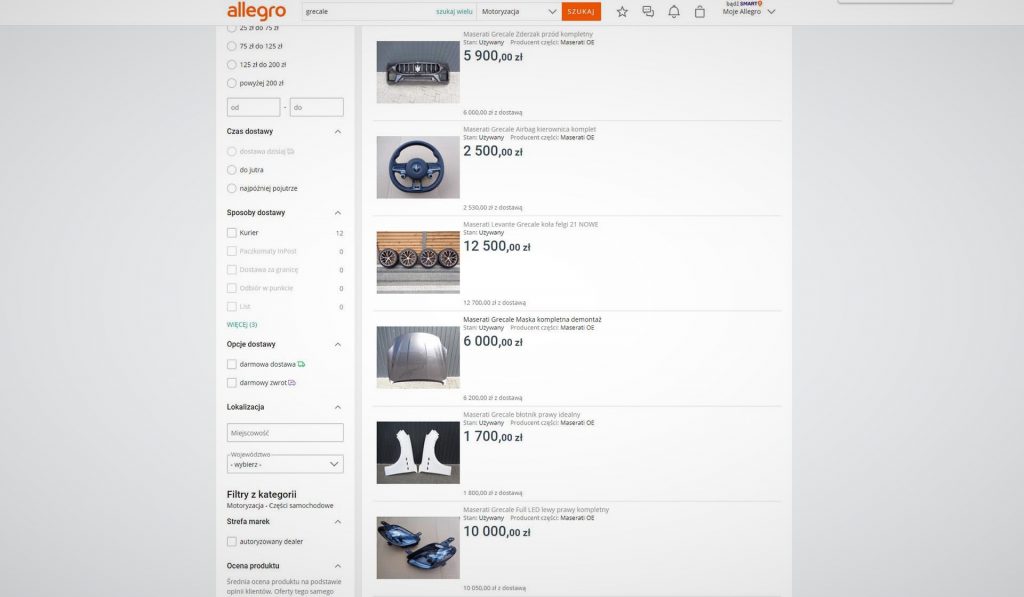The width and height of the screenshot is (1024, 597).
Task: Open notifications bell icon
Action: tap(674, 12)
